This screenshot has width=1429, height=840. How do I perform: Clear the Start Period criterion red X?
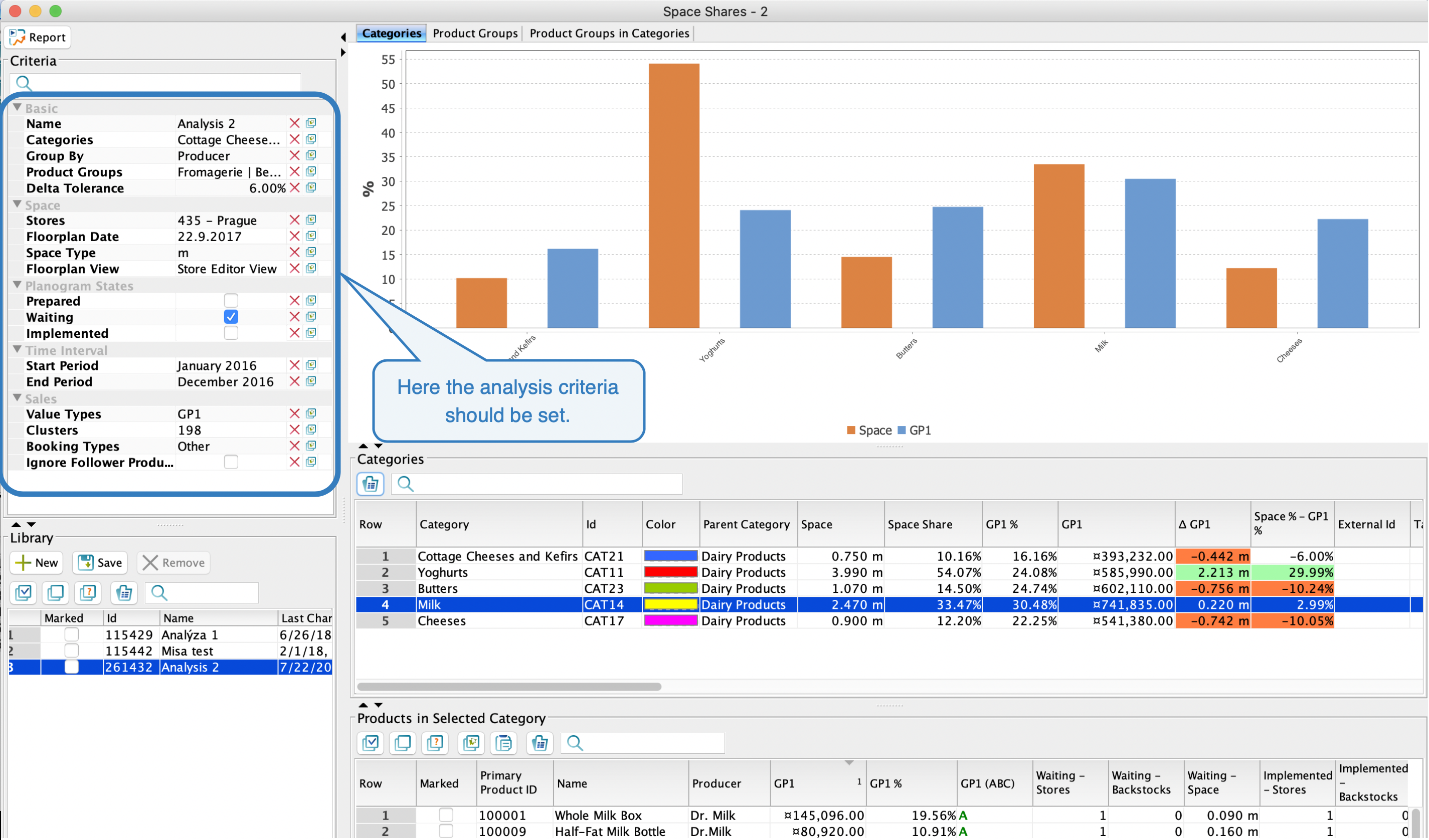[294, 365]
